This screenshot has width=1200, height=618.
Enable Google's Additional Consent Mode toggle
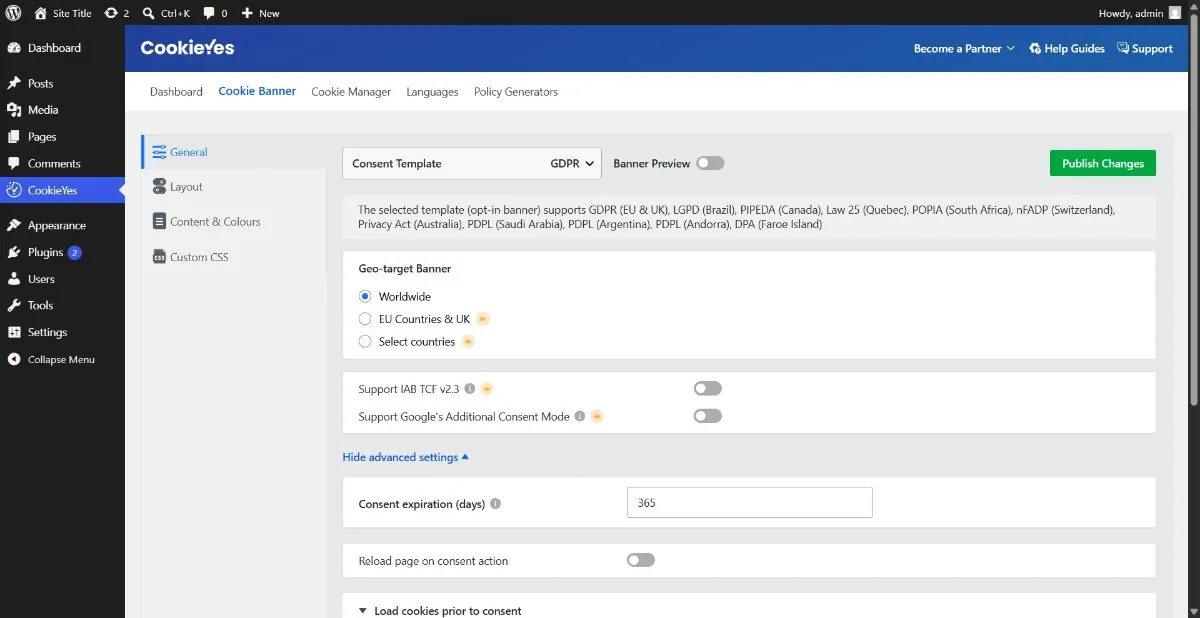[x=707, y=416]
